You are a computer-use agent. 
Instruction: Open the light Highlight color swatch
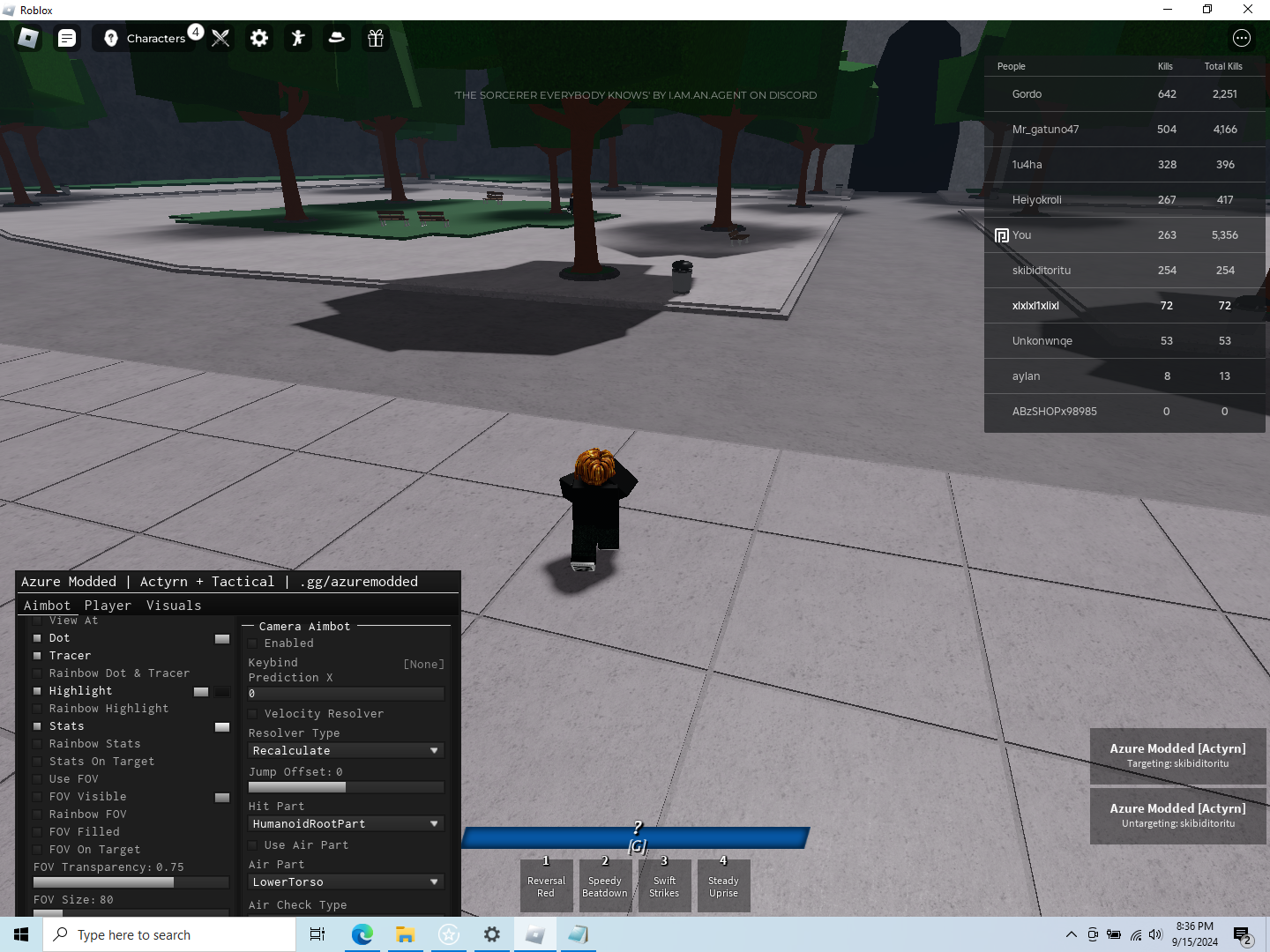[x=201, y=691]
